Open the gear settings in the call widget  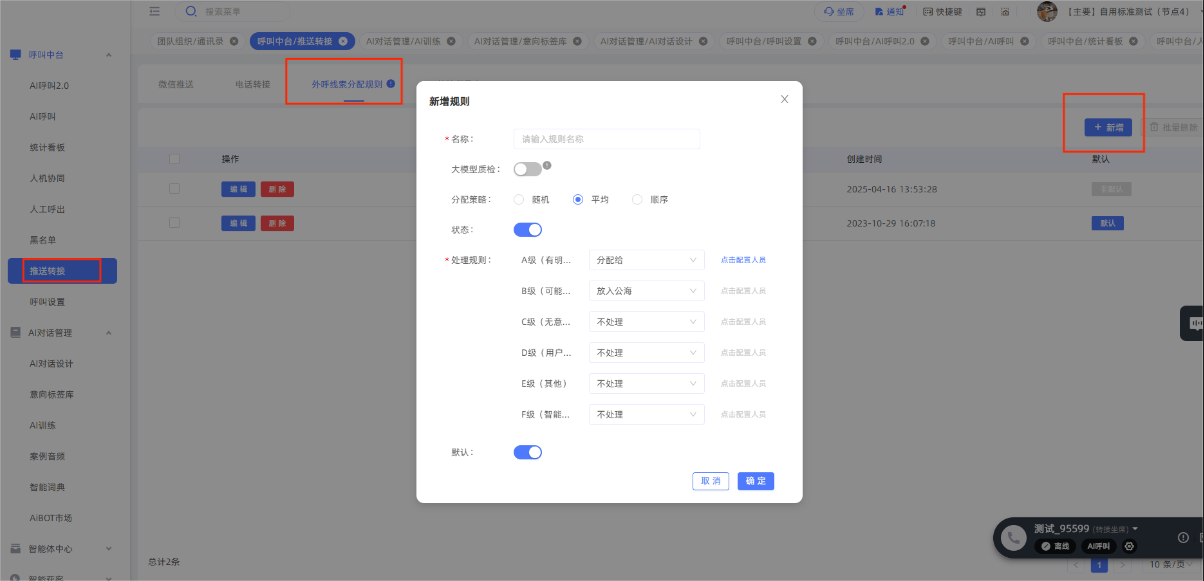click(x=1130, y=547)
